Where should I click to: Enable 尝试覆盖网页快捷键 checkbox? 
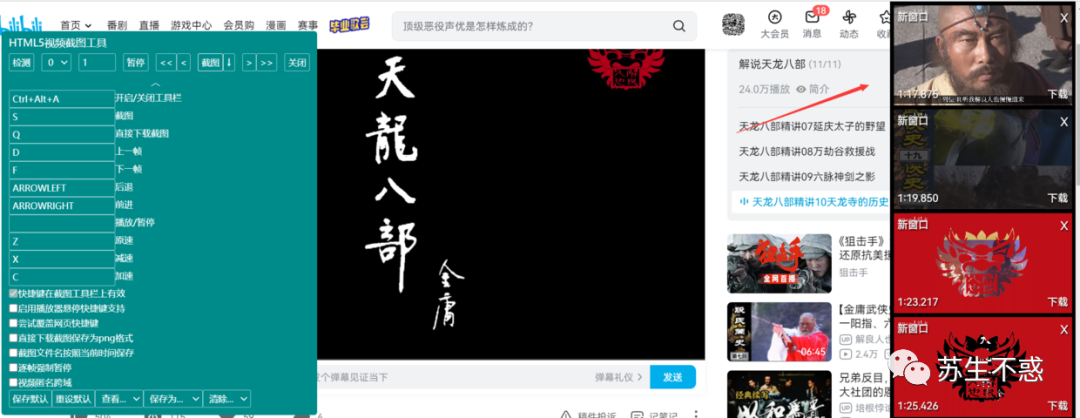click(x=13, y=323)
